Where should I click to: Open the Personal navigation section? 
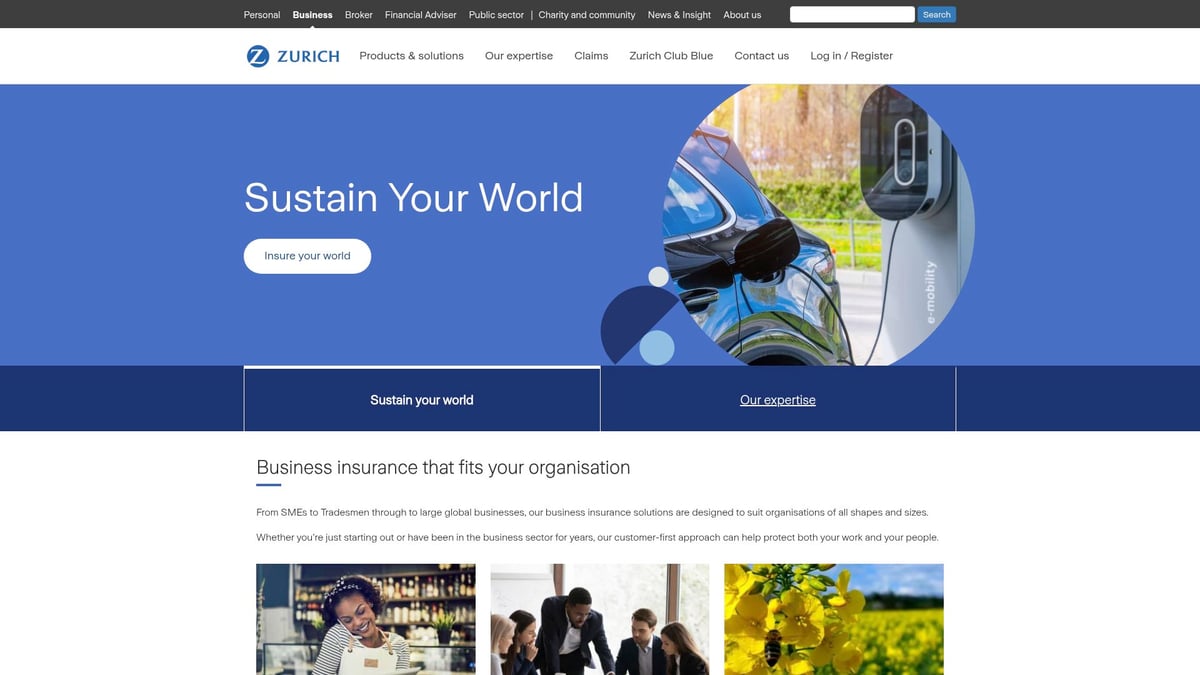[x=261, y=14]
